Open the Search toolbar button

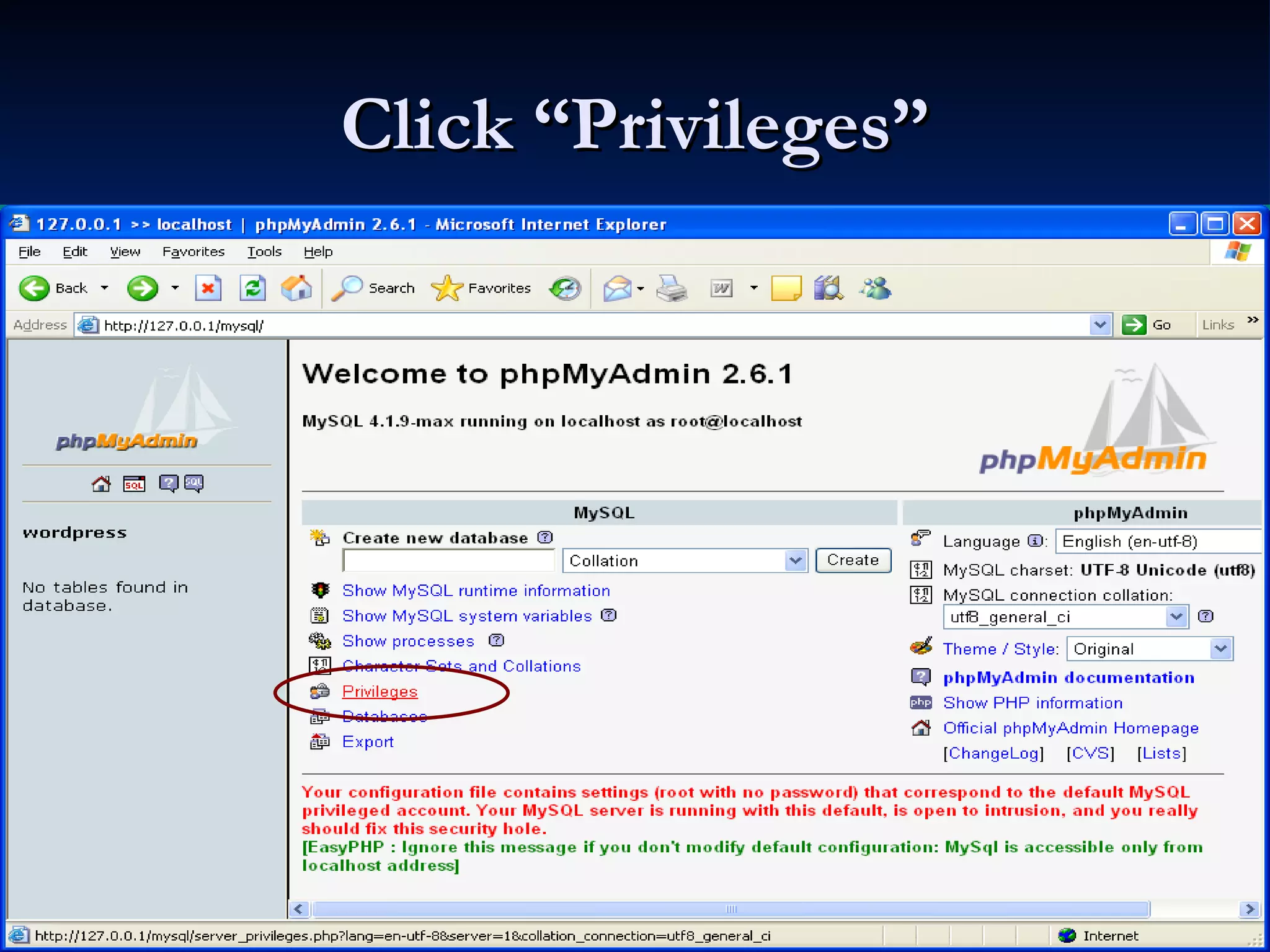tap(373, 288)
